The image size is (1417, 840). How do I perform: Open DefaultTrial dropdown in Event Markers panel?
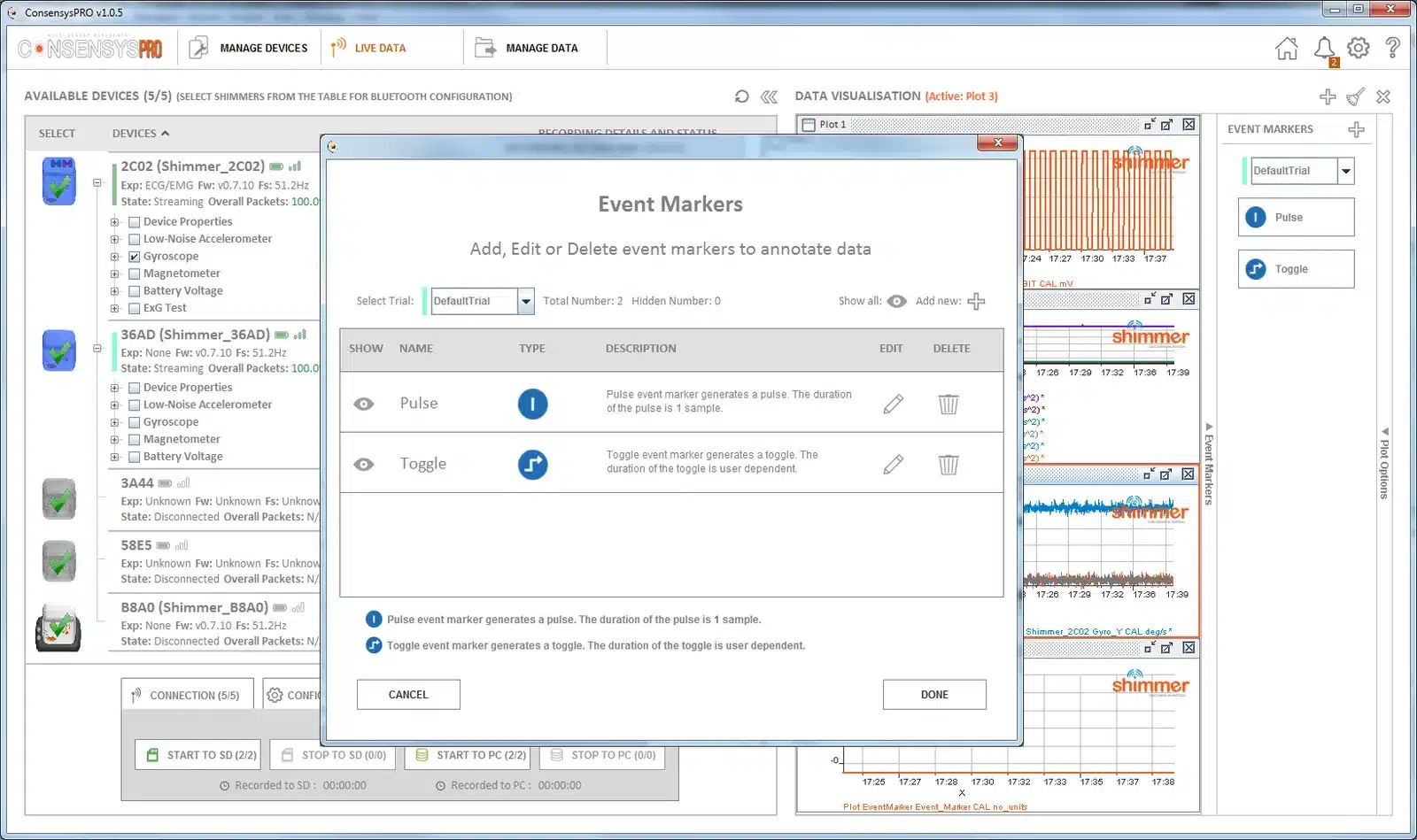(1346, 171)
